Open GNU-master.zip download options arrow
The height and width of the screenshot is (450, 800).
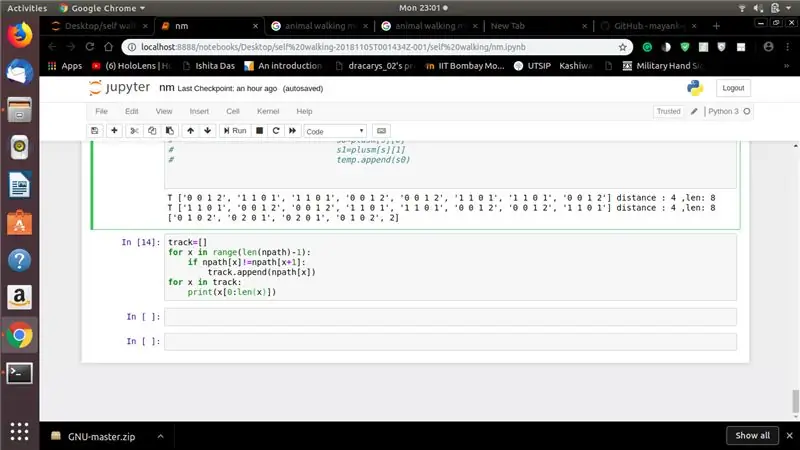point(160,436)
